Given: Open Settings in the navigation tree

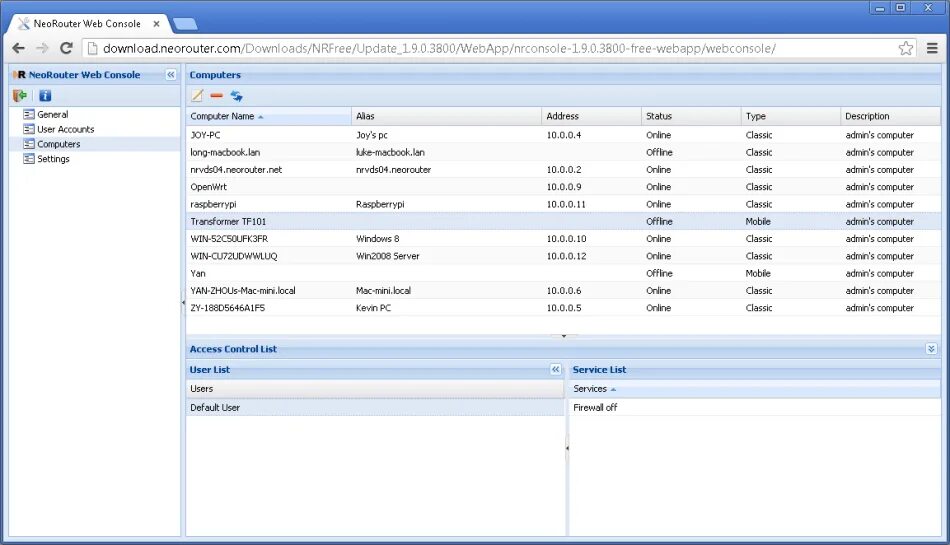Looking at the screenshot, I should [x=53, y=159].
